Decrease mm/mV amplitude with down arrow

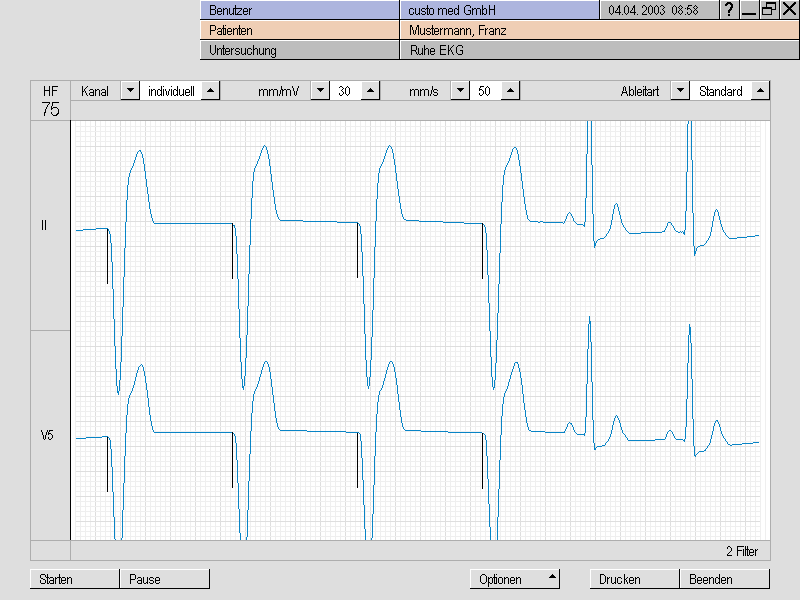320,91
